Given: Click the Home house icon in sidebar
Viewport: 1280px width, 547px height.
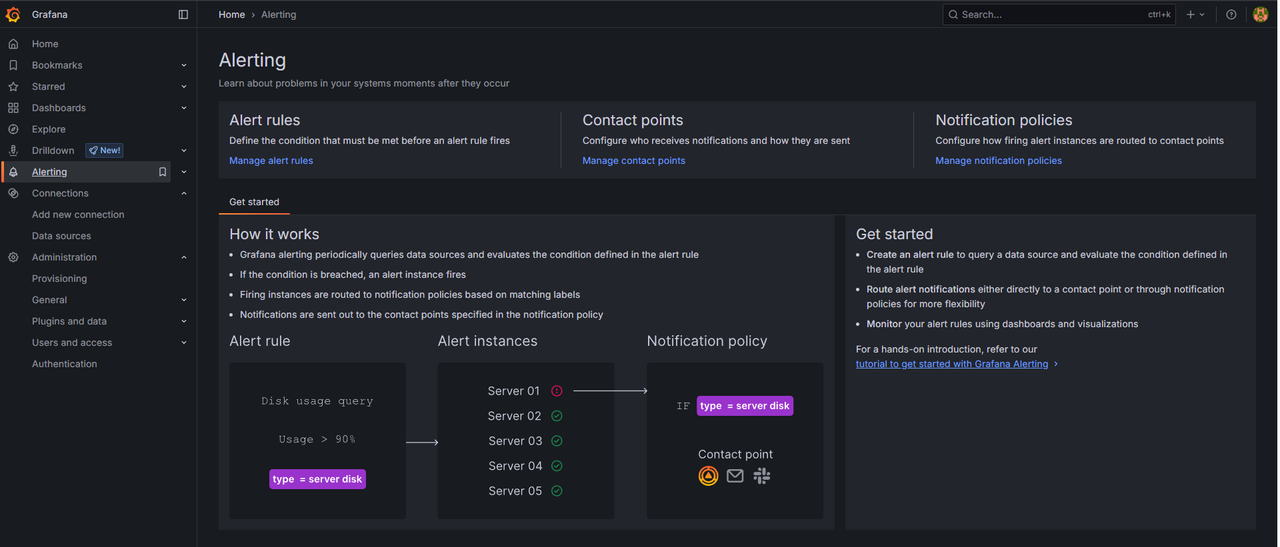Looking at the screenshot, I should pyautogui.click(x=13, y=44).
